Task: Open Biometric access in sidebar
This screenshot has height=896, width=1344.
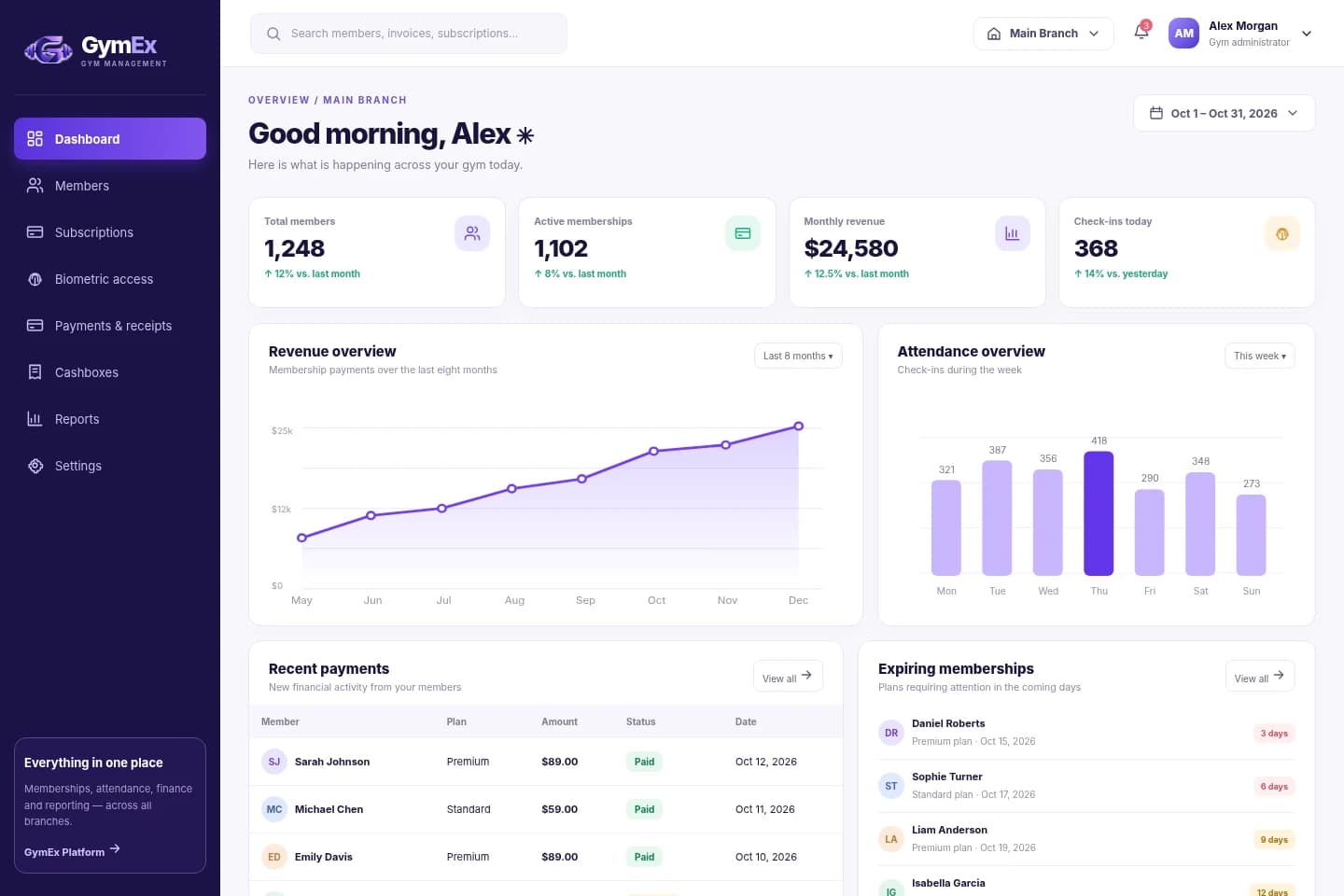Action: (110, 279)
